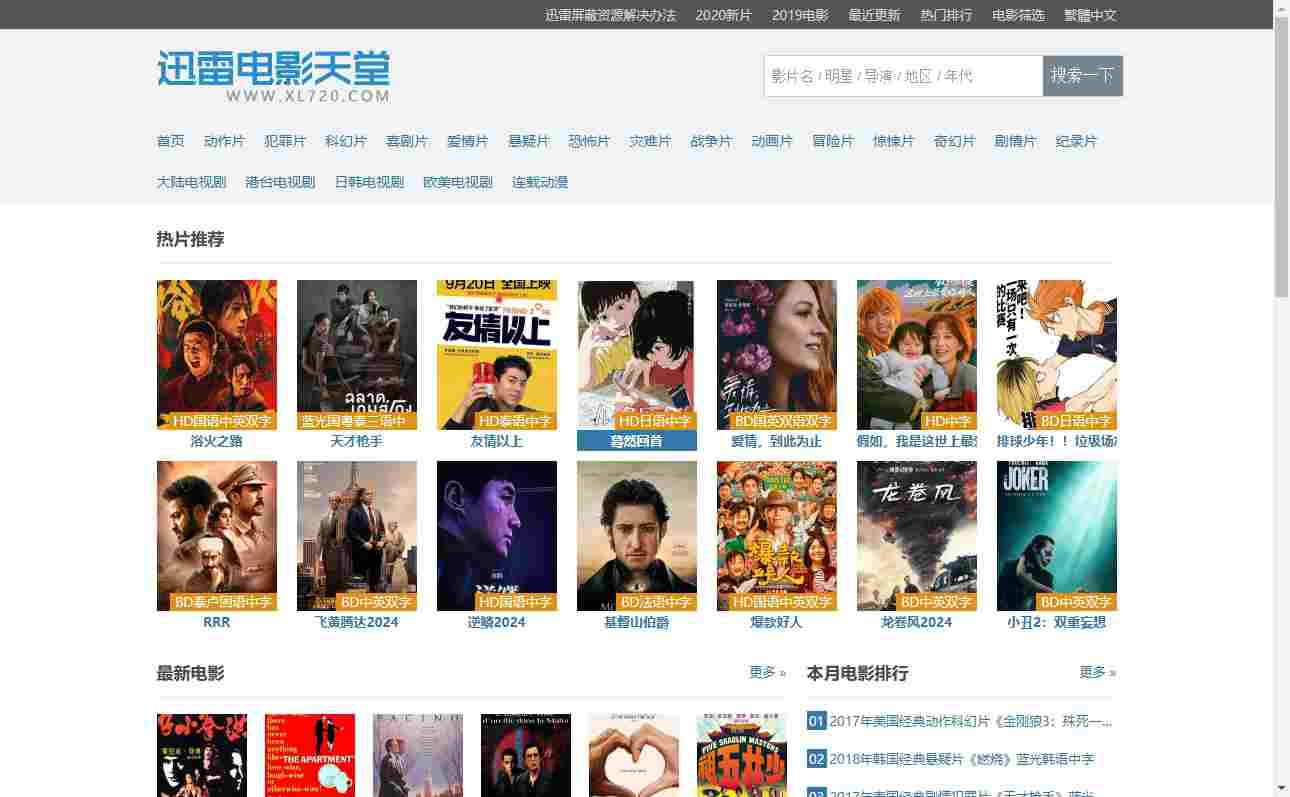Click the 蓦然回首 highlighted title

(637, 441)
